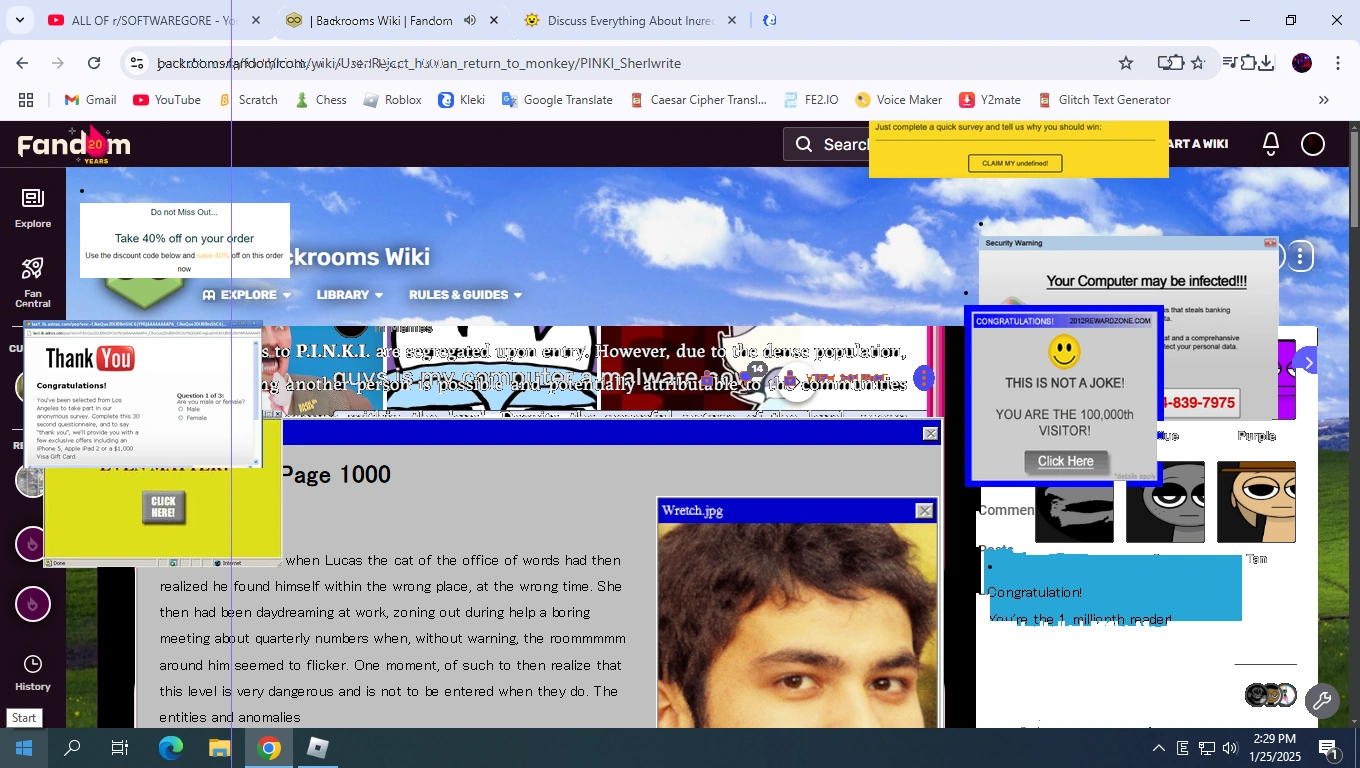This screenshot has width=1360, height=768.
Task: Open Chrome three-dot menu
Action: click(x=1338, y=63)
